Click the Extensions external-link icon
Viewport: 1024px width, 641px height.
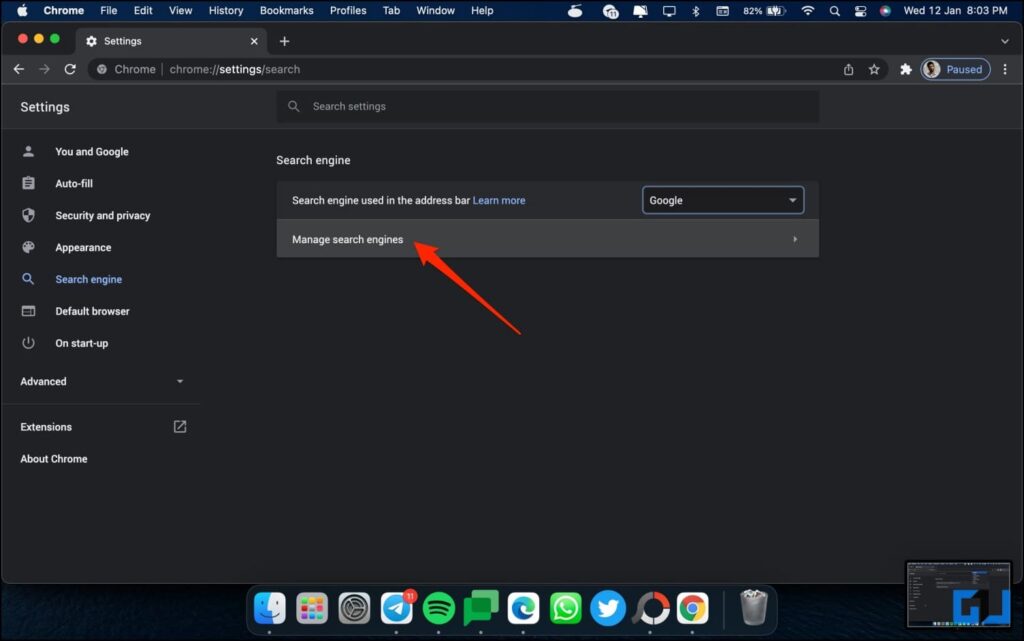coord(180,426)
